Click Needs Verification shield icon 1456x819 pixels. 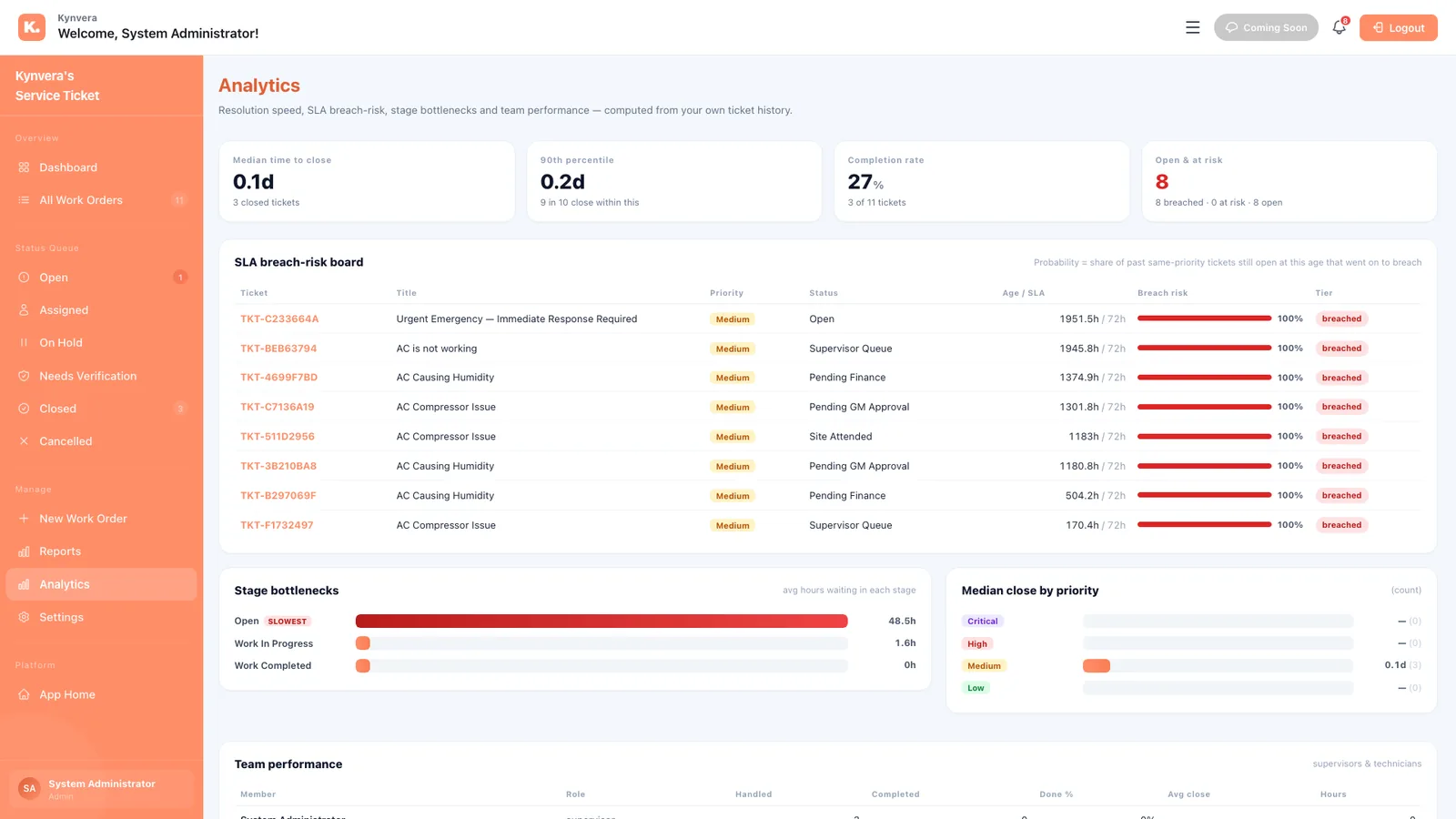24,376
